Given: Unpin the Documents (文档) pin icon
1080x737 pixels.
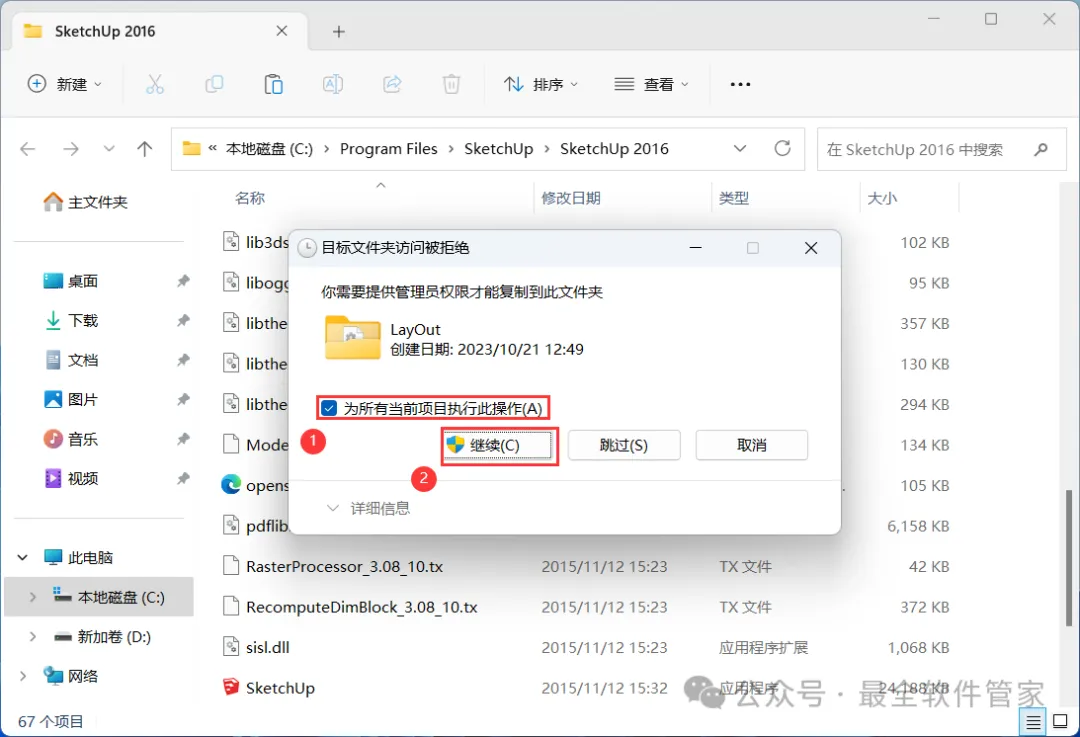Looking at the screenshot, I should (x=183, y=360).
